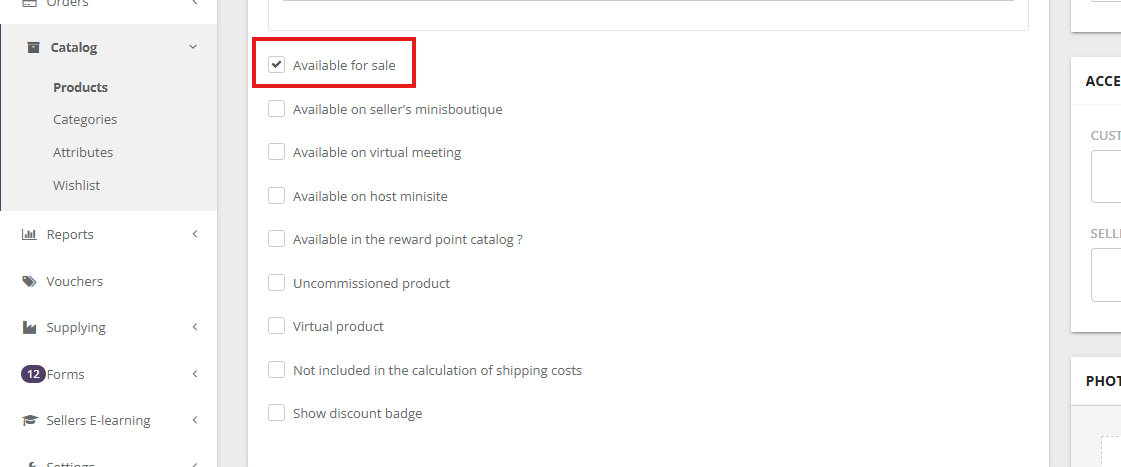
Task: Collapse the Catalog menu chevron
Action: pyautogui.click(x=193, y=47)
